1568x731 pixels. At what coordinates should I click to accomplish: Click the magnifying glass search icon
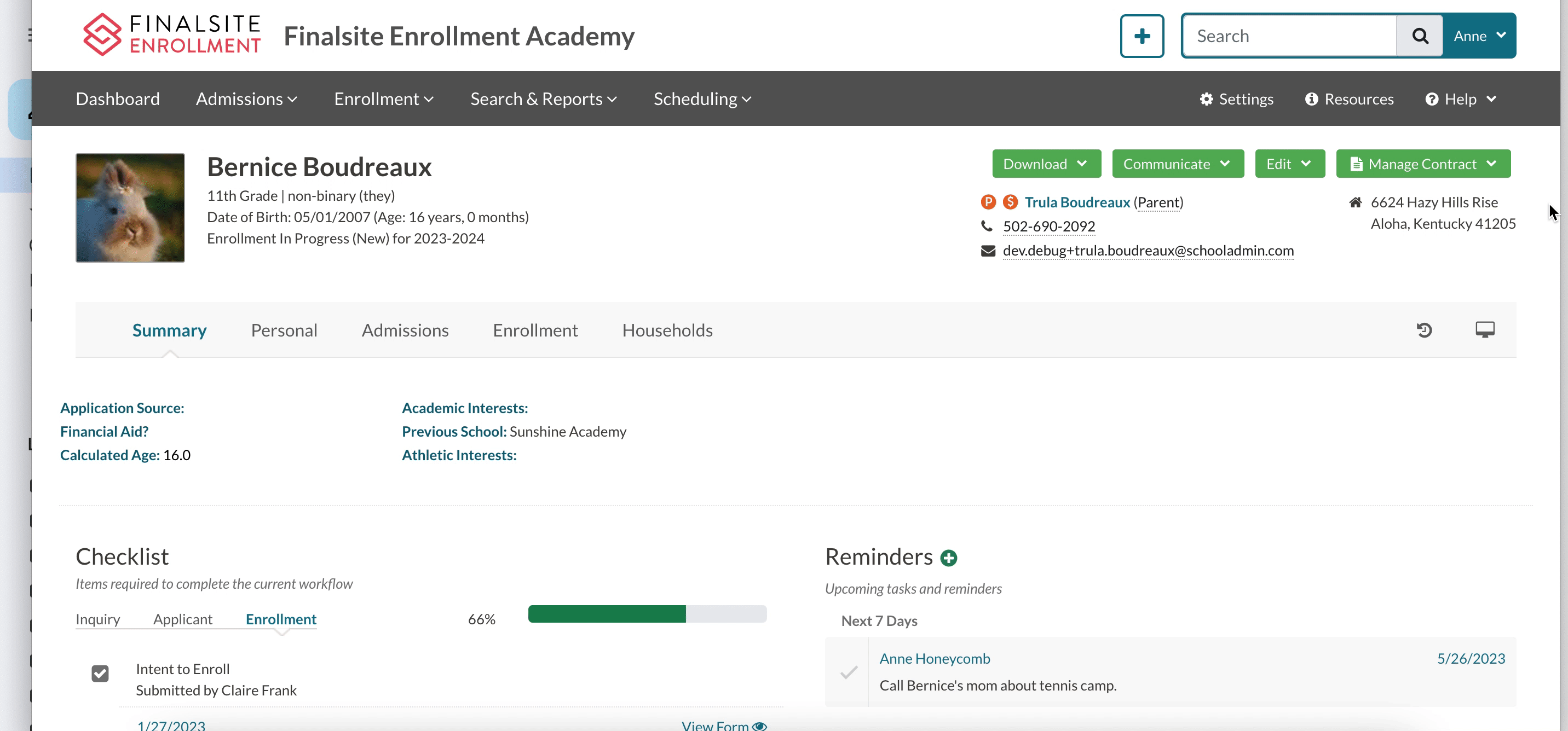(1420, 36)
